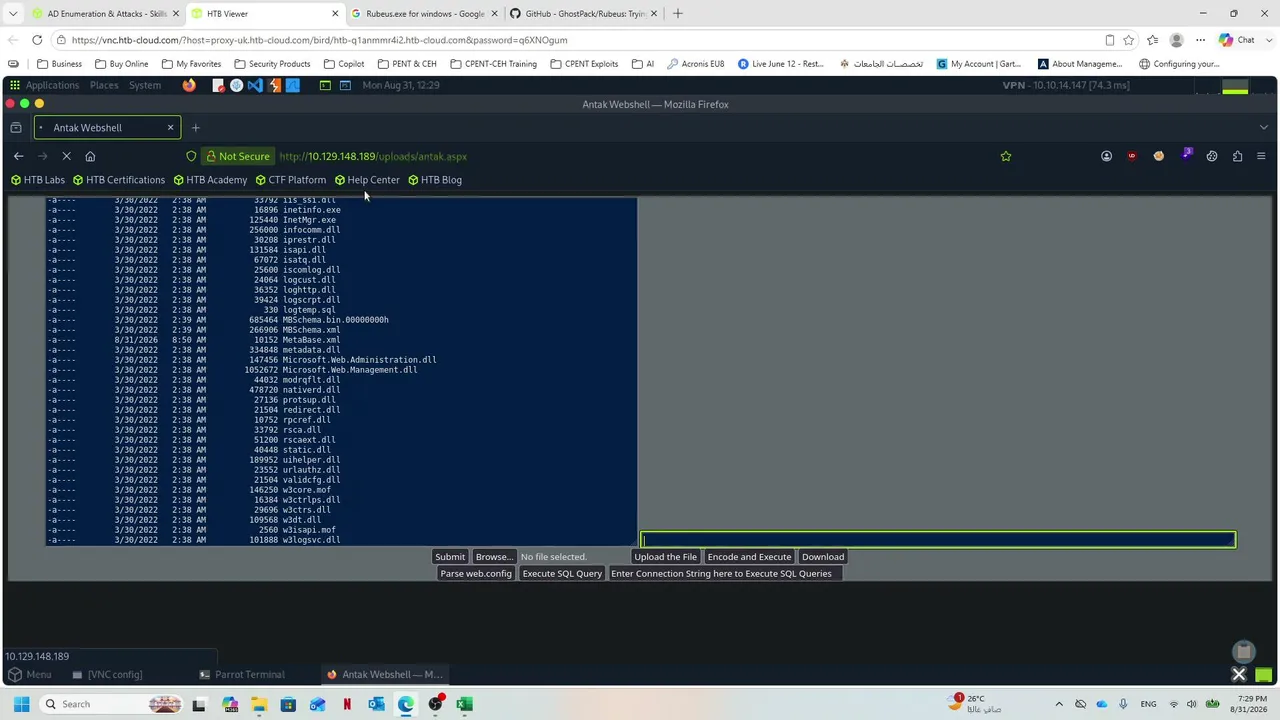Open Netflix in Windows taskbar
The height and width of the screenshot is (720, 1280).
pos(347,704)
